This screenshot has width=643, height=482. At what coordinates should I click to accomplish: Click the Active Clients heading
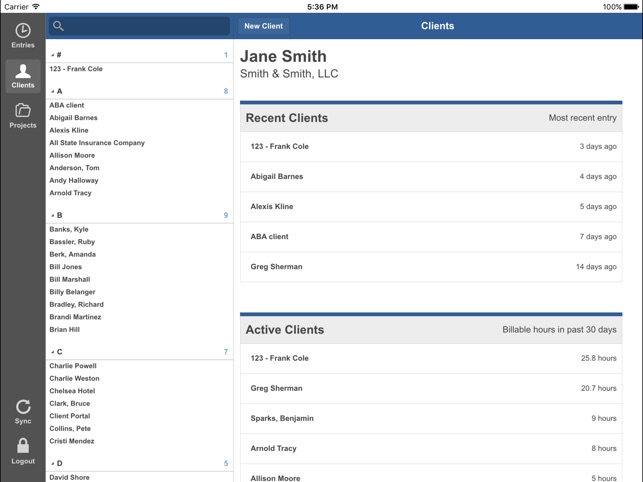(x=285, y=330)
